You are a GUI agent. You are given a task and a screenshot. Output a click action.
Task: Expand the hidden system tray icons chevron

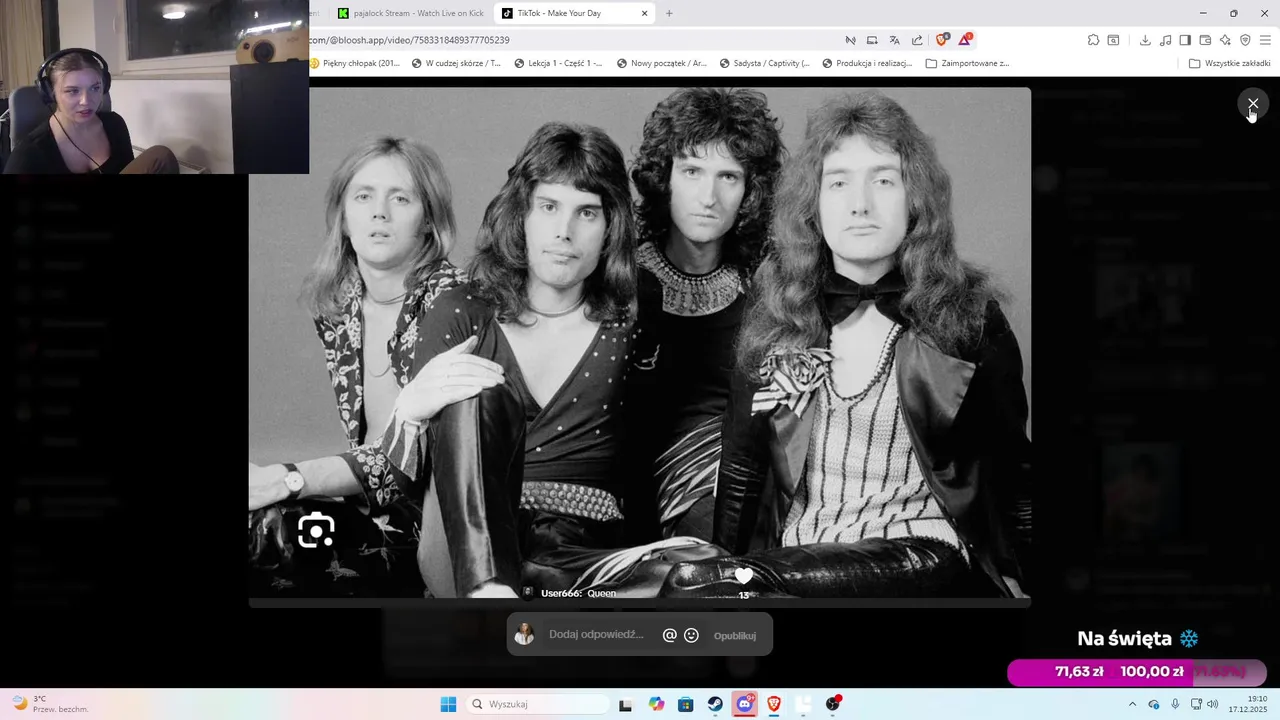[x=1132, y=704]
